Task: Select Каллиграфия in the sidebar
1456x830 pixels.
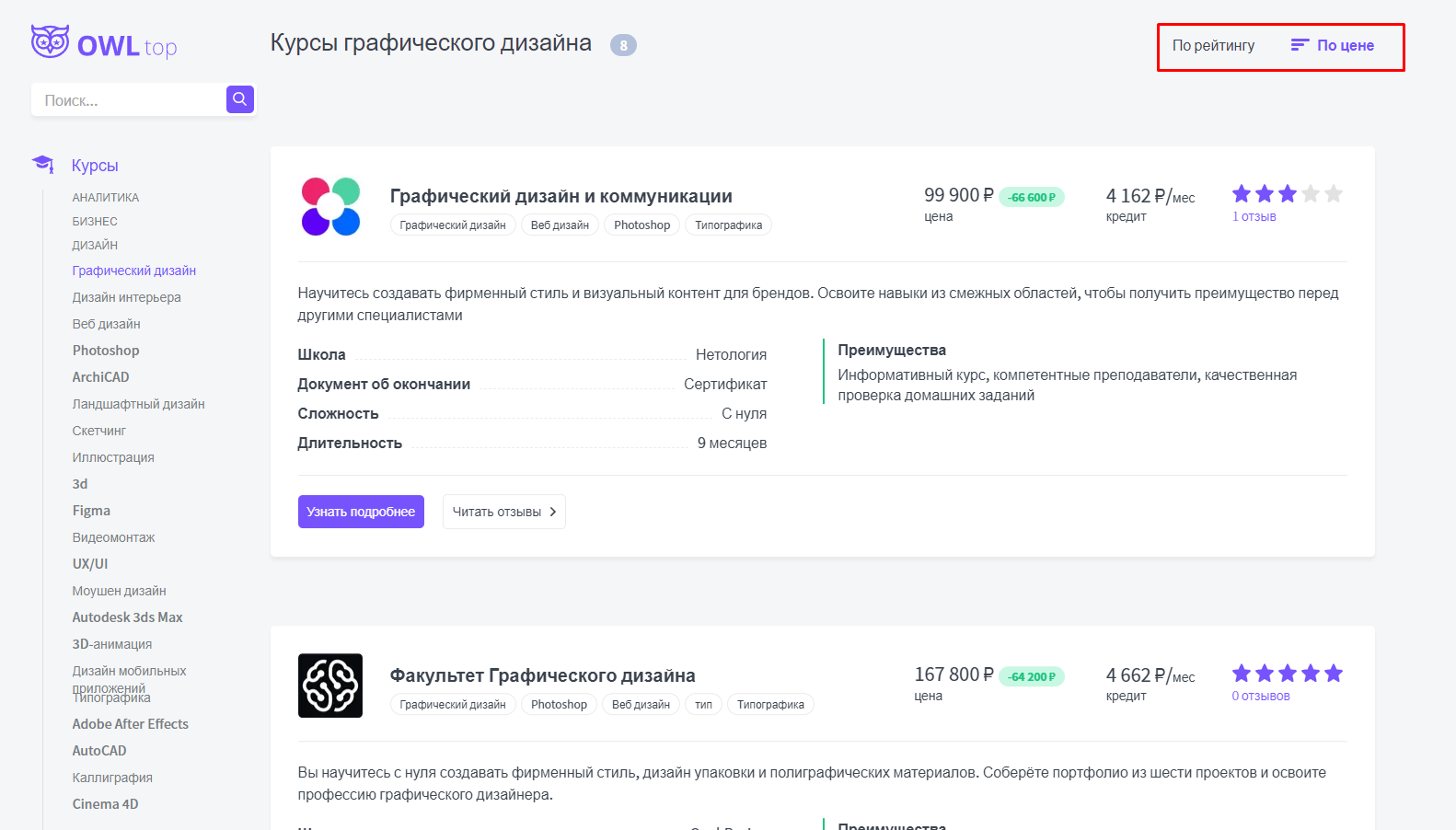Action: coord(112,778)
